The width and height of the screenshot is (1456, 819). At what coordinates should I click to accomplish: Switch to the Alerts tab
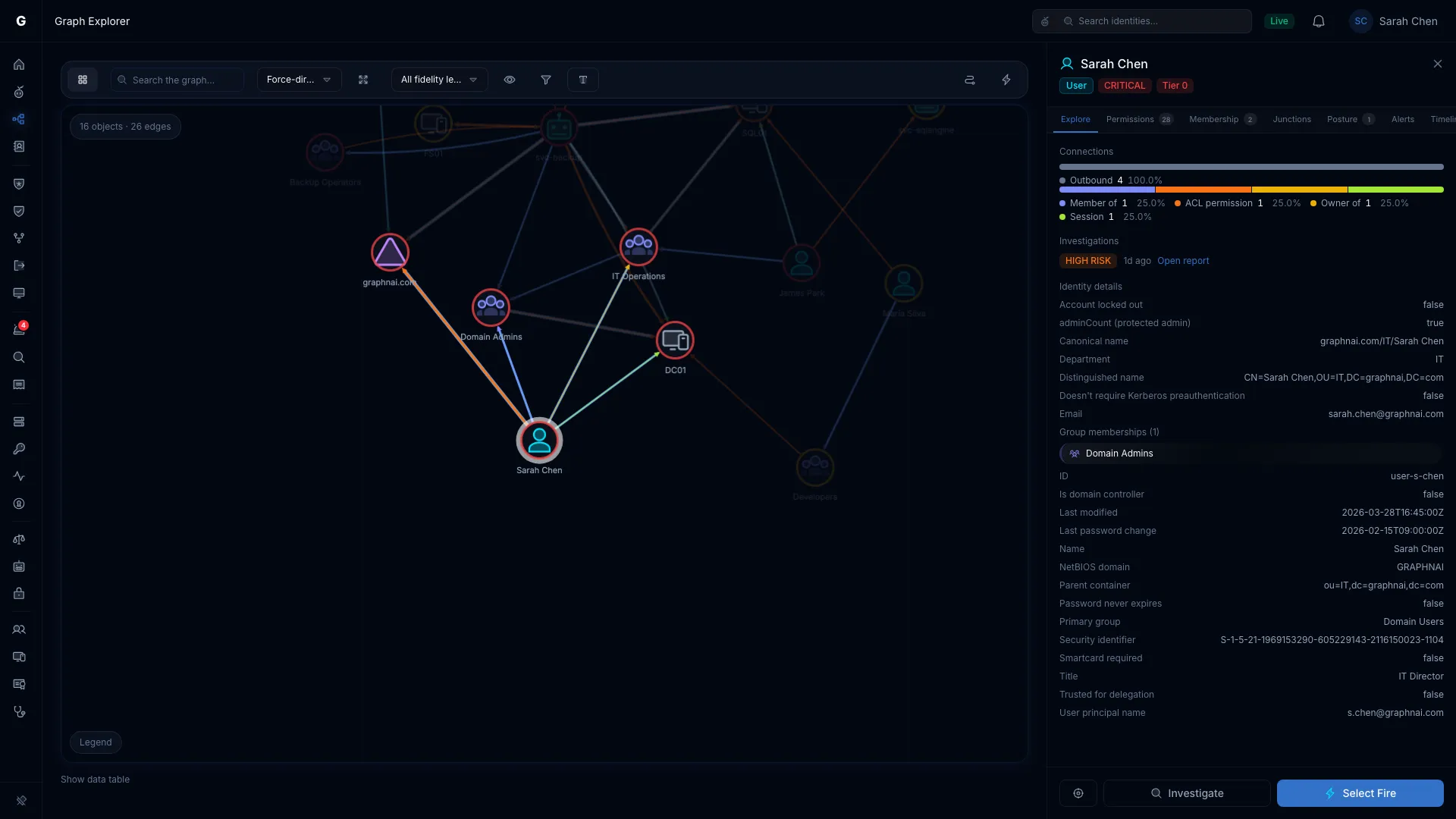tap(1402, 119)
